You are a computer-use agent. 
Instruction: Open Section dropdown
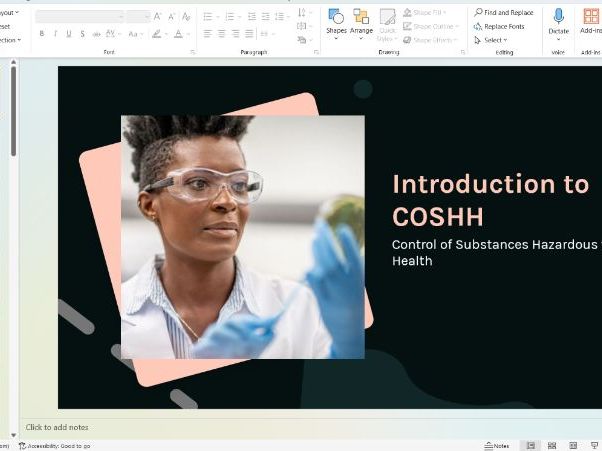click(x=10, y=40)
